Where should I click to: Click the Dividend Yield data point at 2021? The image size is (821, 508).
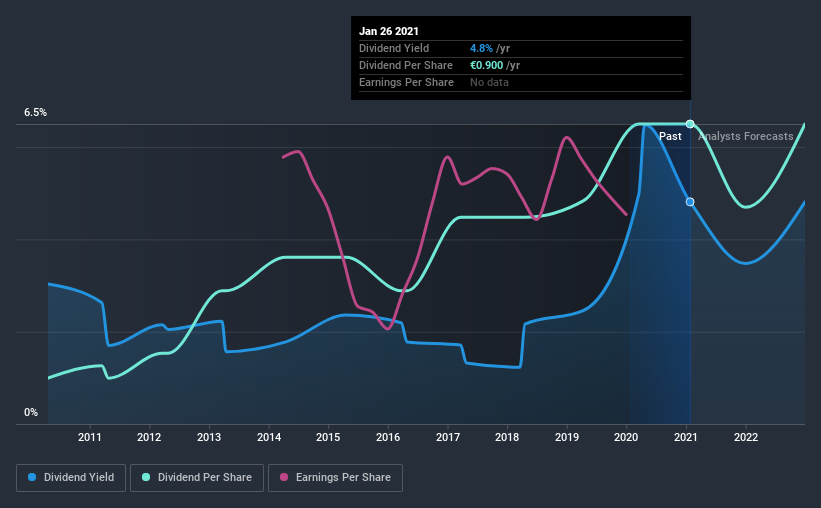[690, 202]
